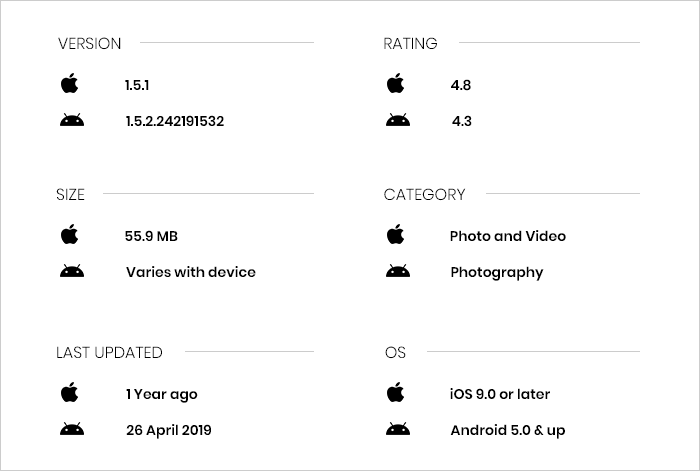The height and width of the screenshot is (471, 700).
Task: Select the iOS version number 1.5.1
Action: 137,85
